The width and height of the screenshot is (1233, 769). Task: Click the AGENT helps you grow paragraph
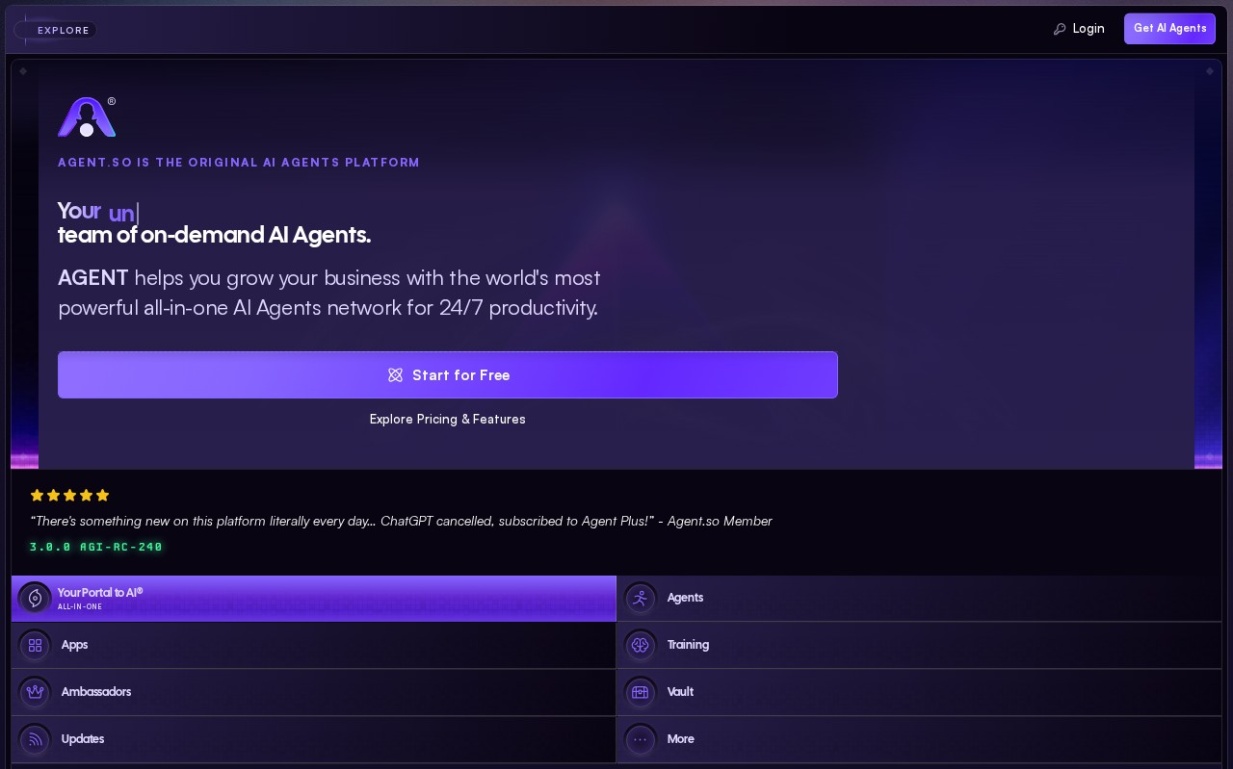[329, 293]
